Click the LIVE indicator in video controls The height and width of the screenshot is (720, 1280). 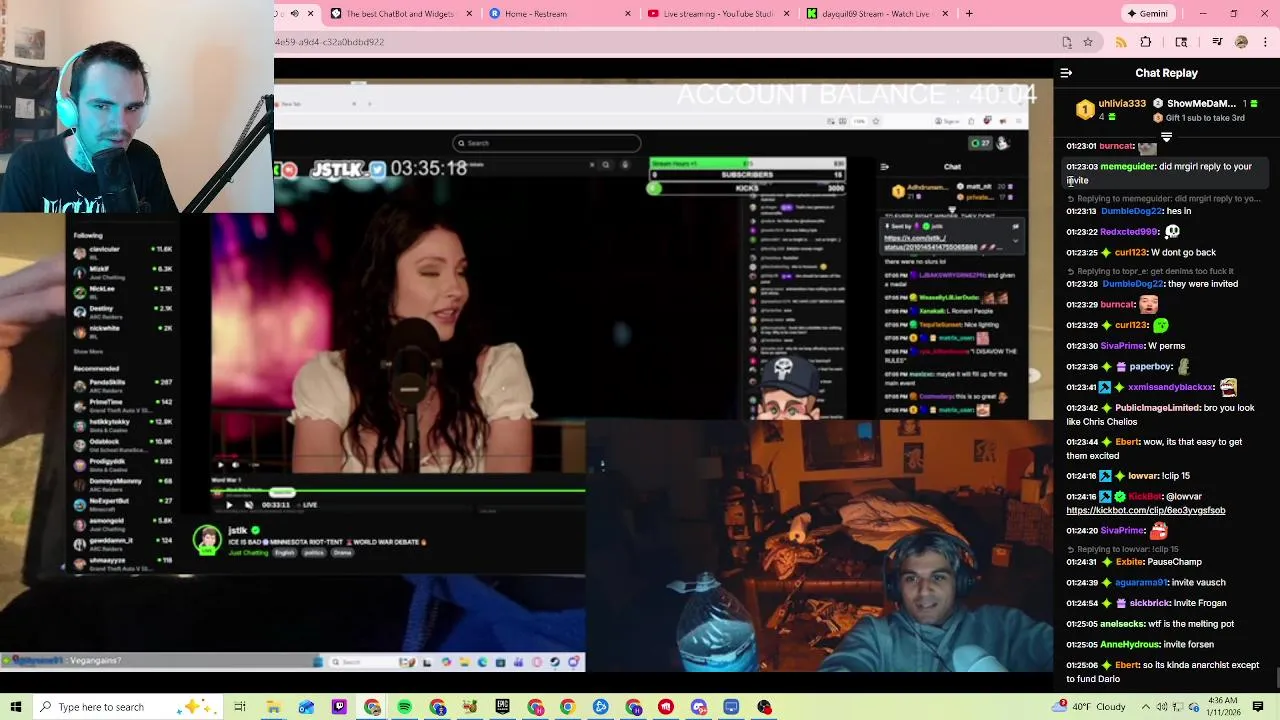pyautogui.click(x=309, y=505)
